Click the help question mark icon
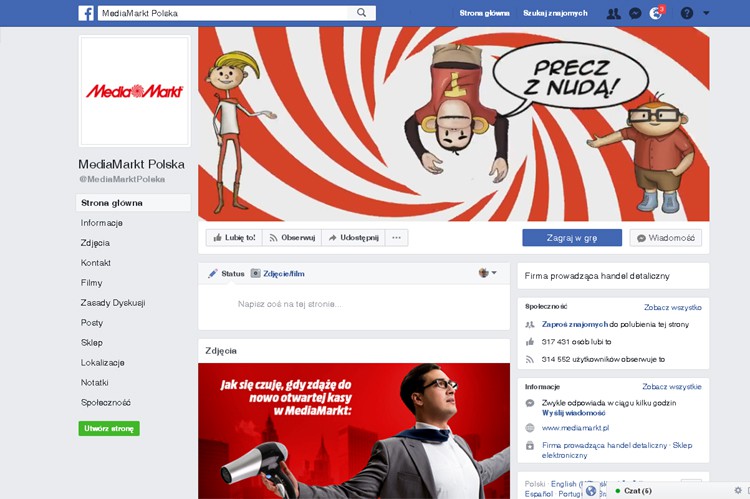This screenshot has width=750, height=499. [x=687, y=13]
